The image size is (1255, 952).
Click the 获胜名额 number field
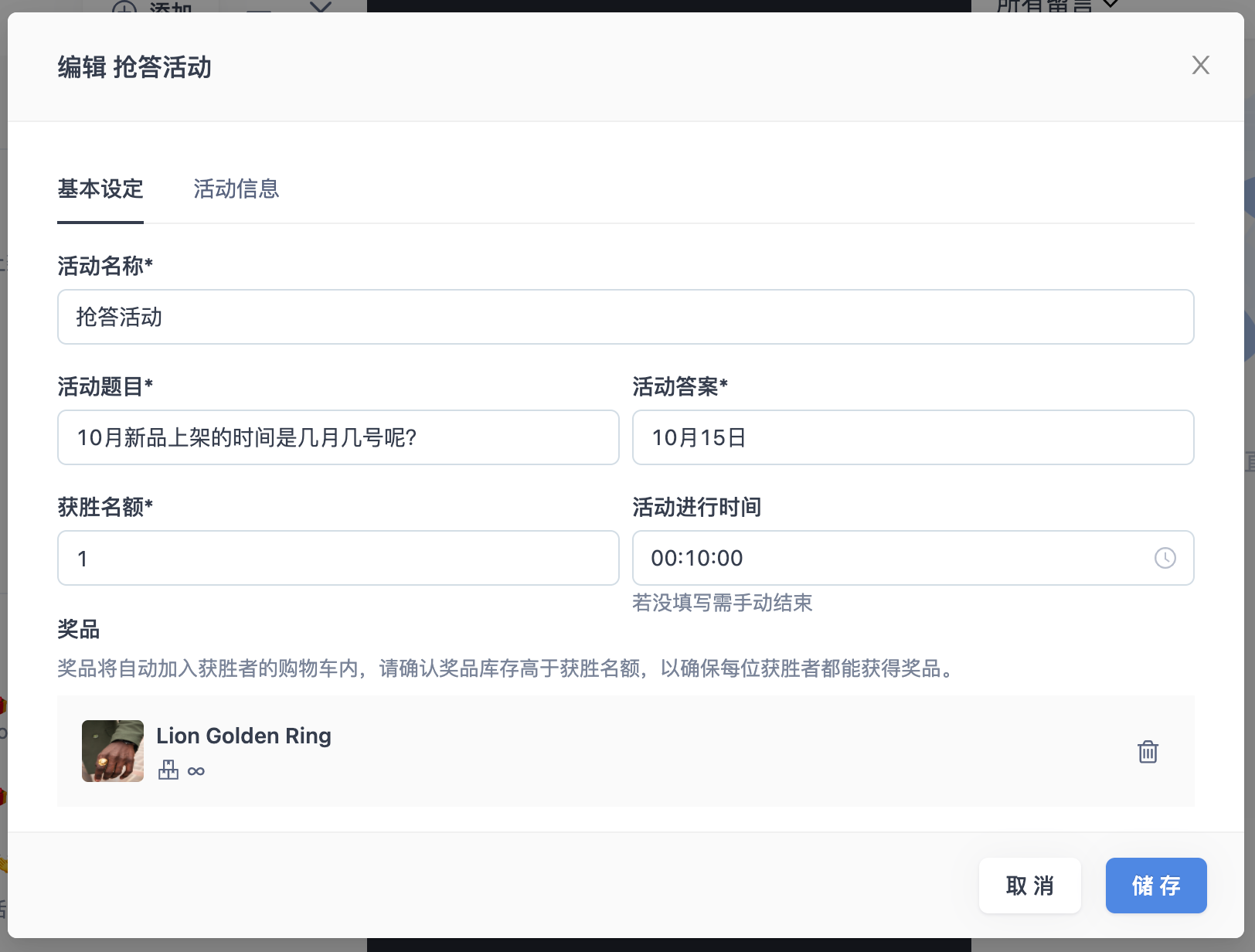(x=338, y=558)
